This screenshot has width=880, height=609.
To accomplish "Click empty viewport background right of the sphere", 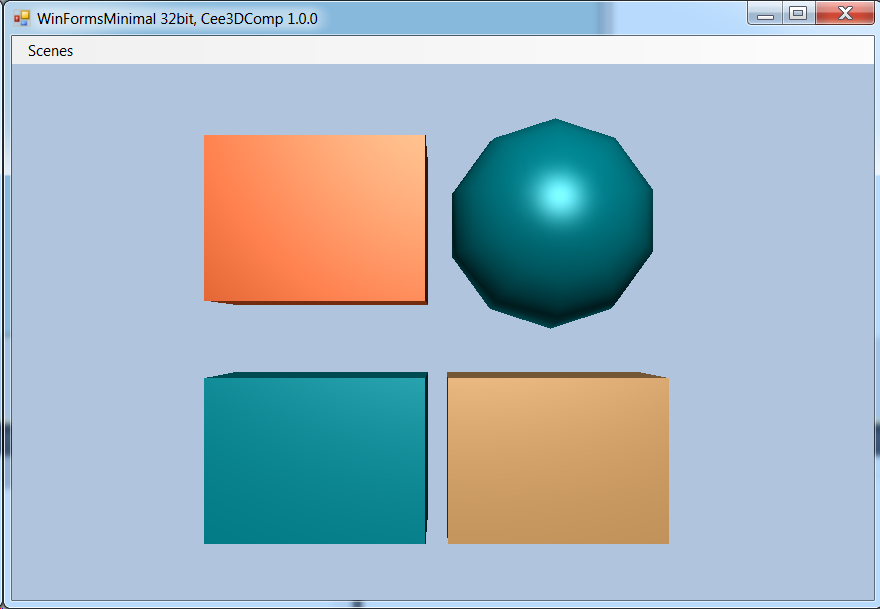I will pos(760,220).
